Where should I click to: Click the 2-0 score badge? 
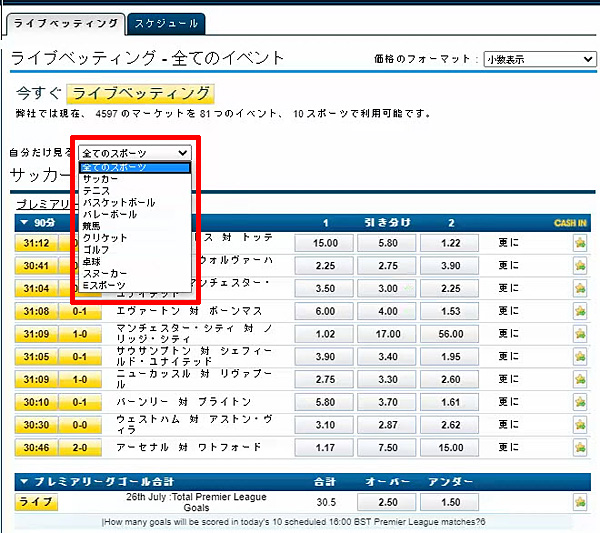pos(80,447)
